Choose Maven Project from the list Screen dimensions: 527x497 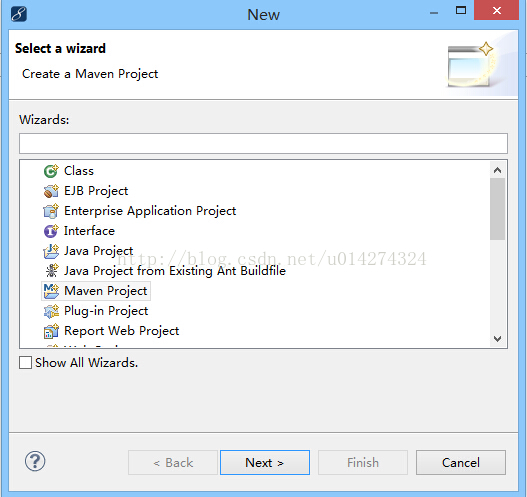click(106, 291)
